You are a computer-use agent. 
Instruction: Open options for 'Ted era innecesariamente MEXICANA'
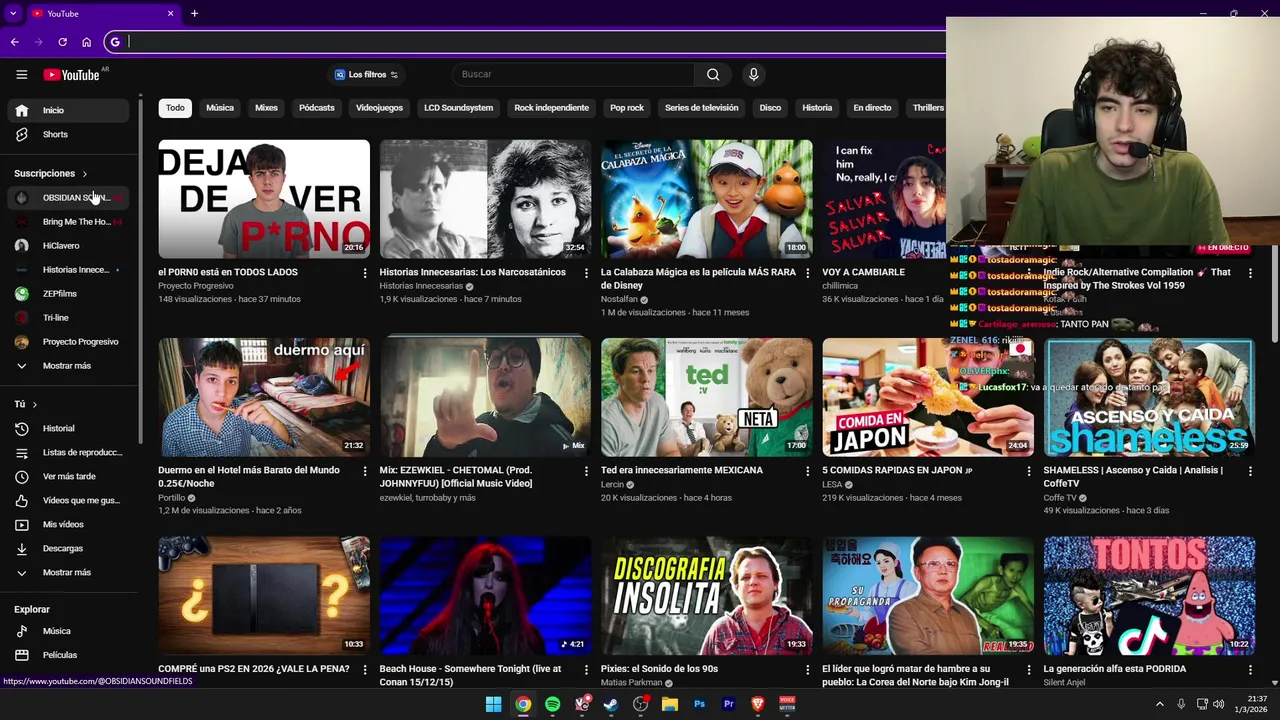point(807,471)
